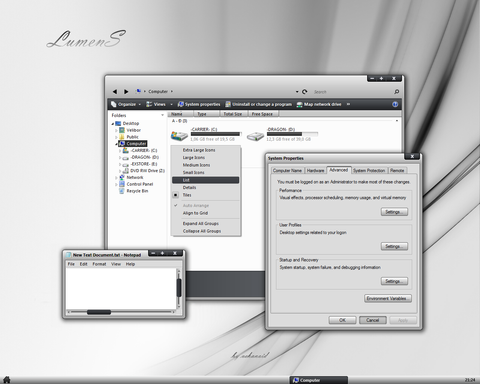Click the Search input field
This screenshot has width=480, height=384.
click(x=352, y=92)
